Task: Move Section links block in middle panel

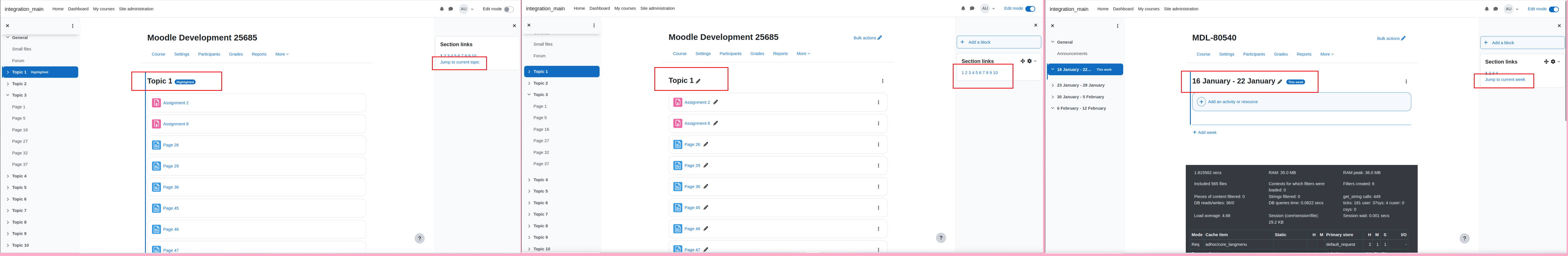Action: [1023, 61]
